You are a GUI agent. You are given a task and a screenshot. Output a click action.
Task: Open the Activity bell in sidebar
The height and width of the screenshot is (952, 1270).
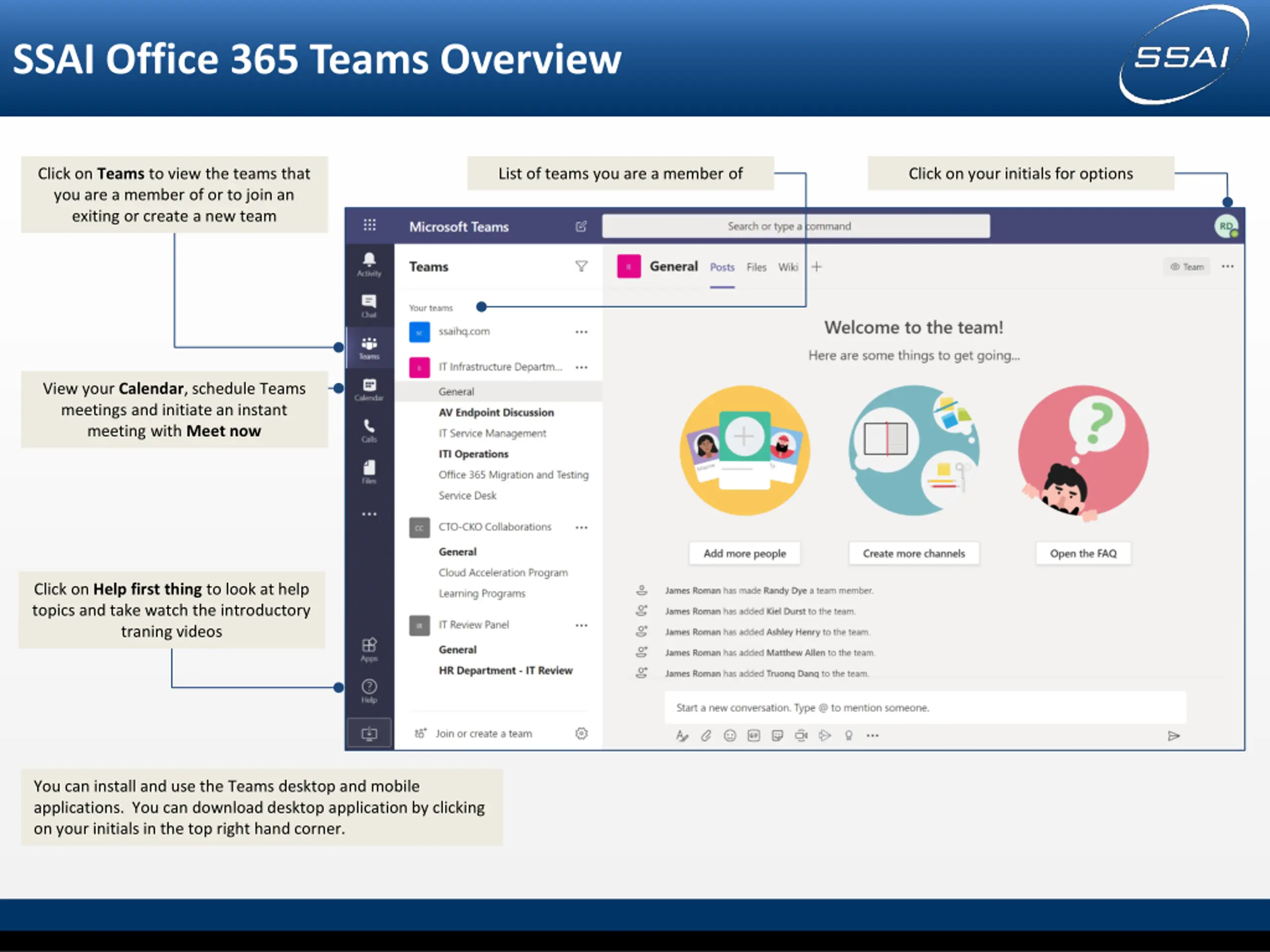369,265
